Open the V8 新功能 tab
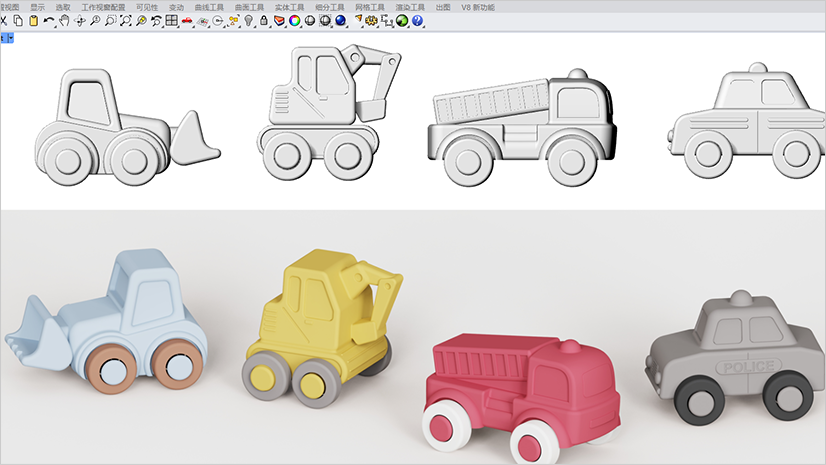 click(477, 7)
